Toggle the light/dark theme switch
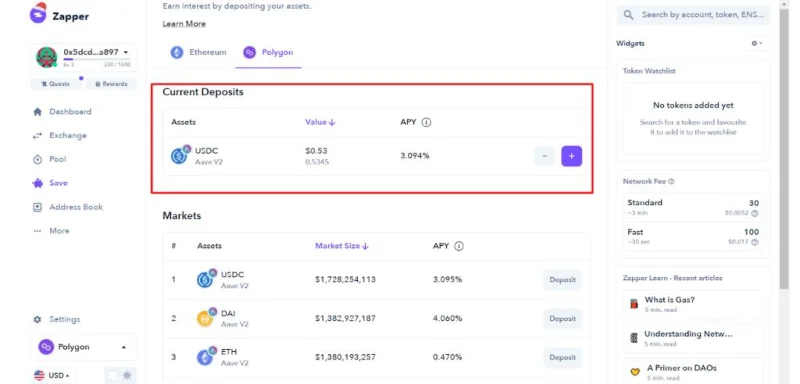This screenshot has height=384, width=800. tap(119, 375)
